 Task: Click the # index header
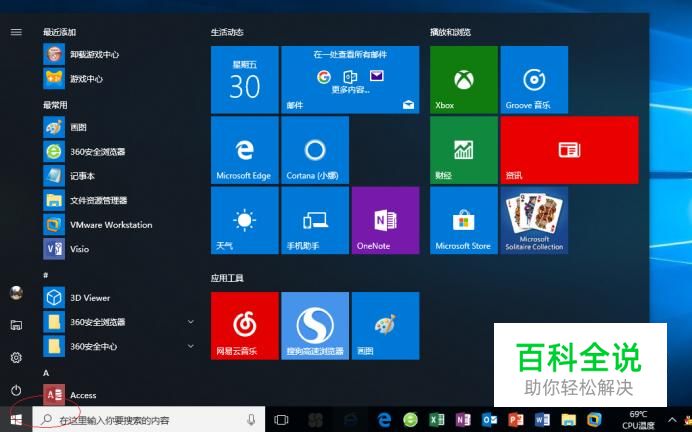45,275
